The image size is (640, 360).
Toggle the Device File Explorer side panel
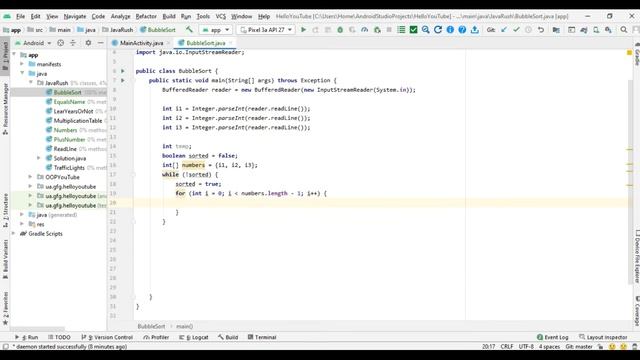click(x=636, y=256)
